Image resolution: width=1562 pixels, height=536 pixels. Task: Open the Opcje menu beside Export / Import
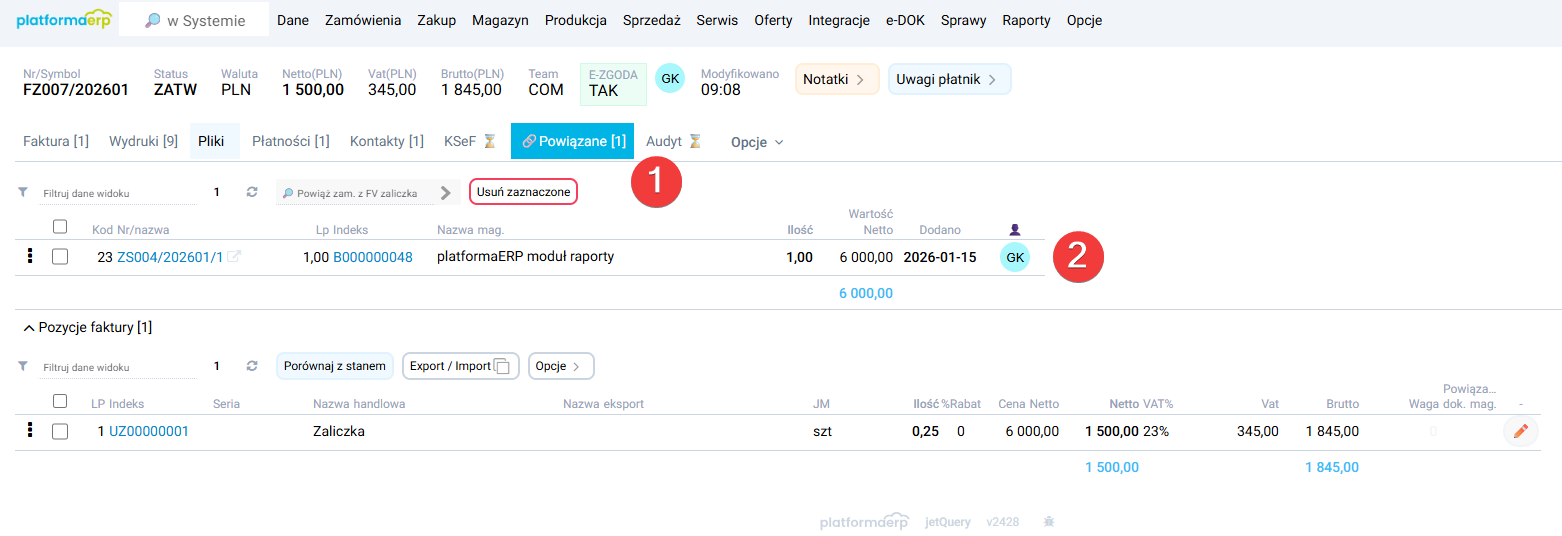pyautogui.click(x=560, y=366)
